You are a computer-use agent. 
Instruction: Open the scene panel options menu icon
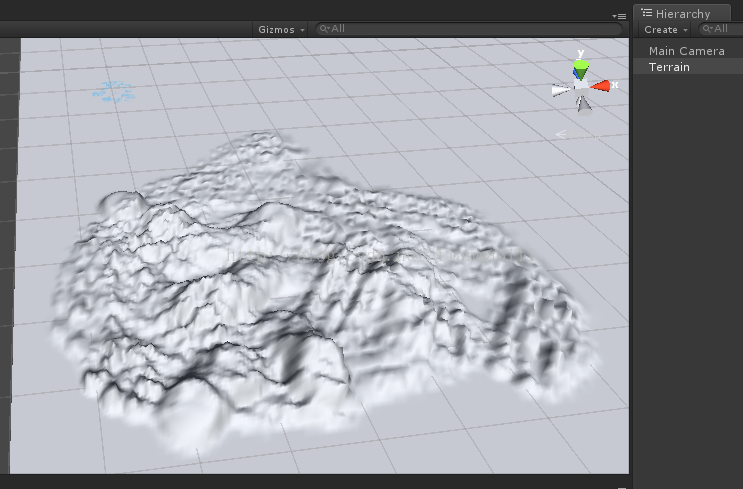pyautogui.click(x=619, y=16)
